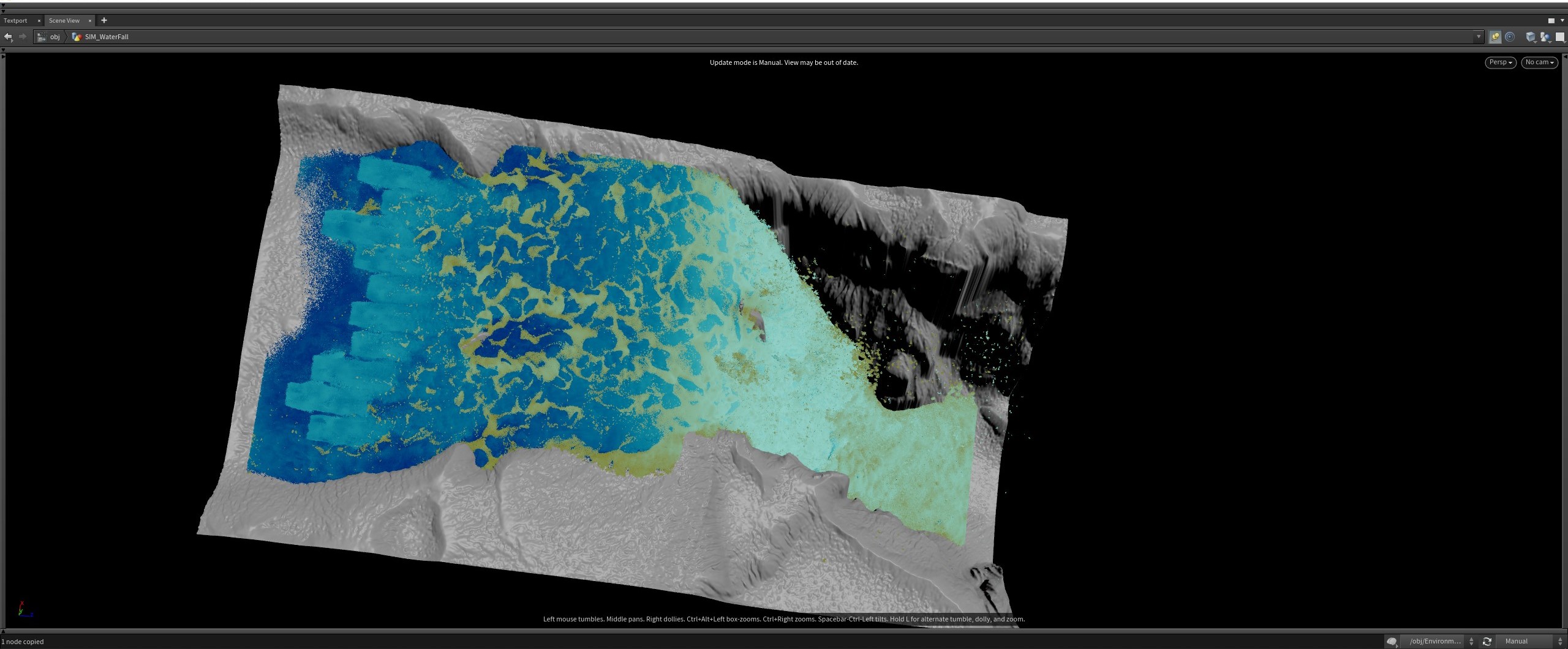The width and height of the screenshot is (1568, 649).
Task: Maximize pane with top-right square icon
Action: (x=1551, y=20)
